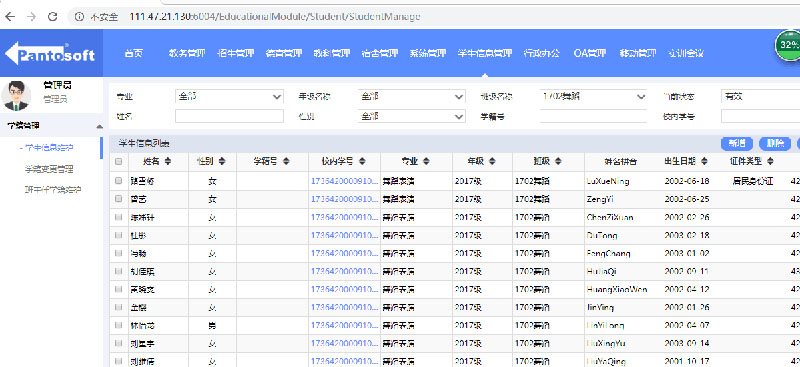
Task: Sort by the 年级 column arrows
Action: pos(492,161)
